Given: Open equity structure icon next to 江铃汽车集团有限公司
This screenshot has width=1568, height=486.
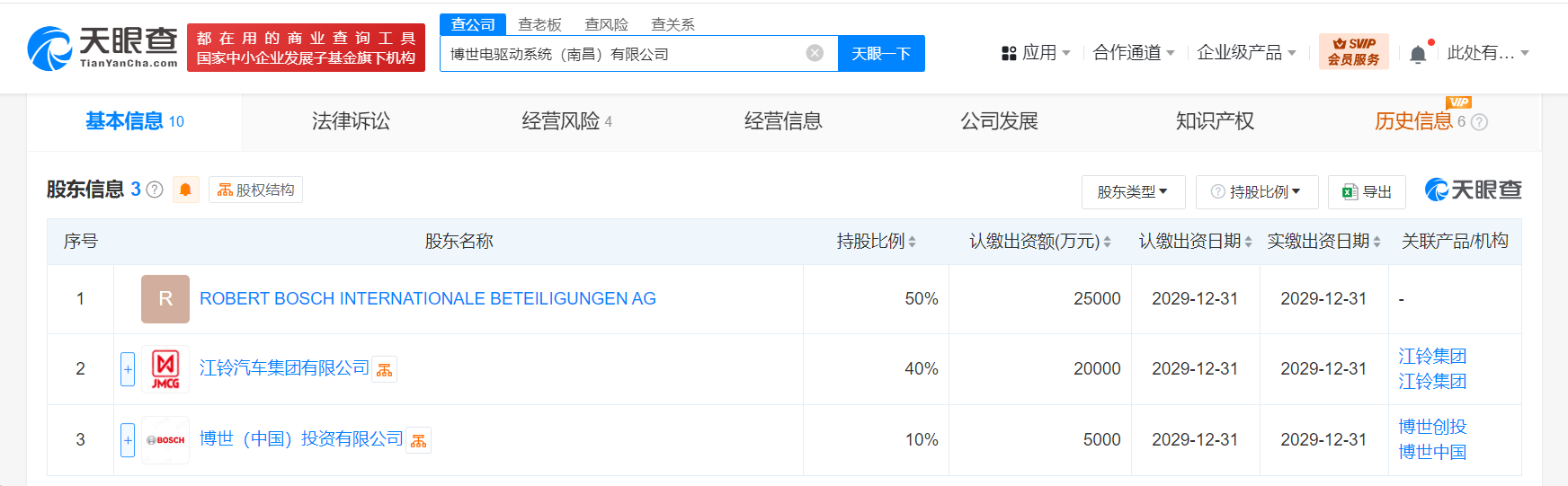Looking at the screenshot, I should tap(385, 369).
